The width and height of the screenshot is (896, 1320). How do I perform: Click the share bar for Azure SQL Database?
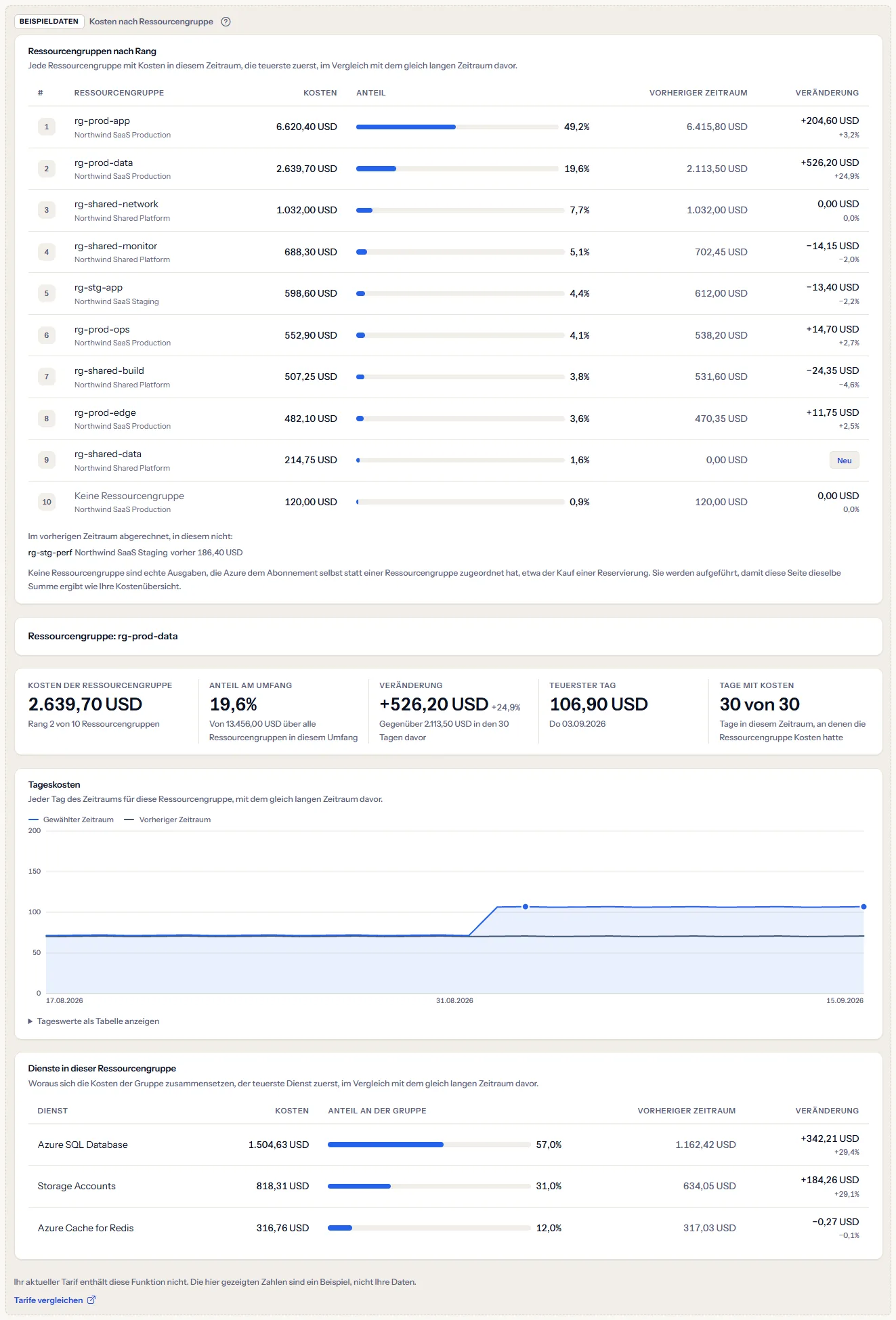[429, 1145]
